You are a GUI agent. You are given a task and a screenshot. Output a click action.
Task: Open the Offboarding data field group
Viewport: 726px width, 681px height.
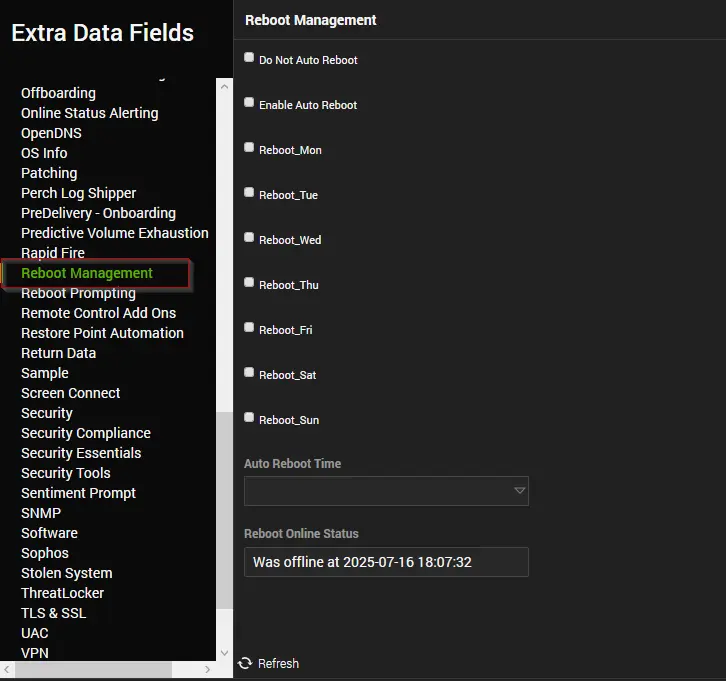(x=58, y=93)
